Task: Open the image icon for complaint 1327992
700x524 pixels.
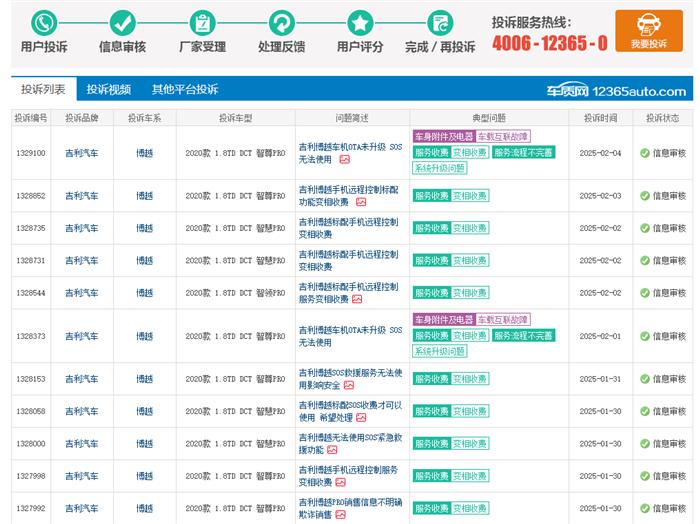Action: [x=341, y=515]
